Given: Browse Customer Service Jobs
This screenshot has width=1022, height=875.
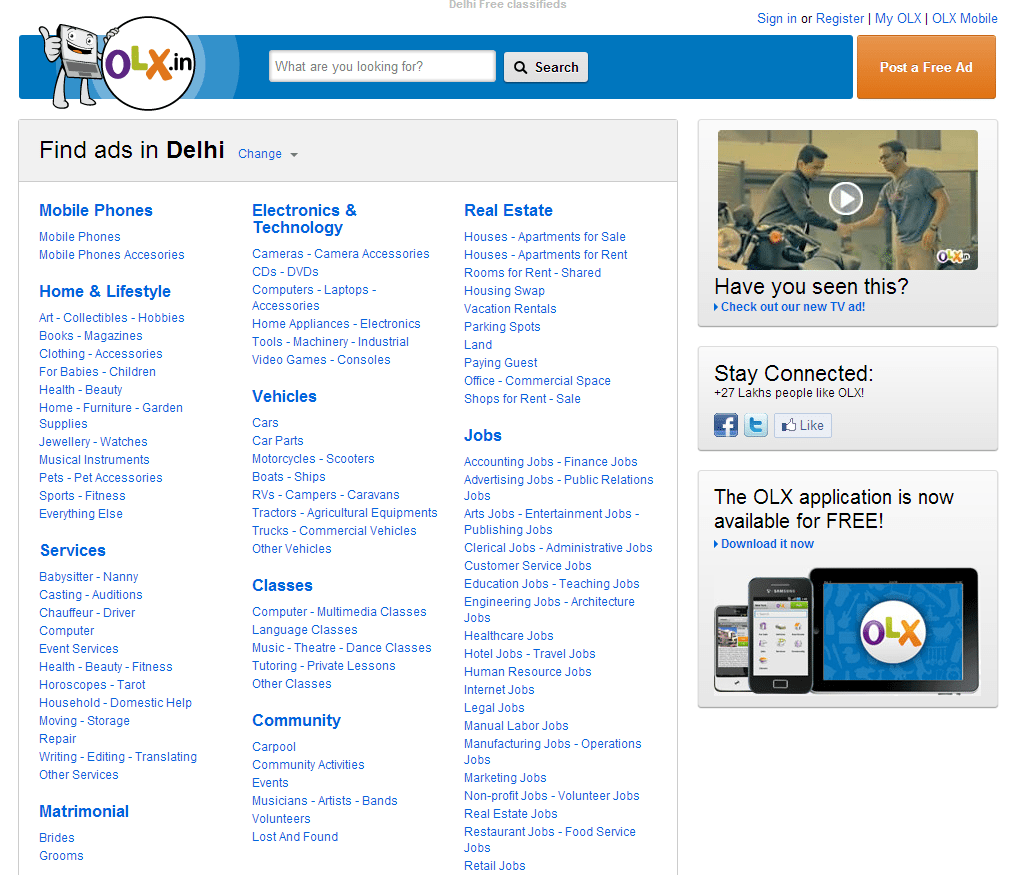Looking at the screenshot, I should point(528,566).
